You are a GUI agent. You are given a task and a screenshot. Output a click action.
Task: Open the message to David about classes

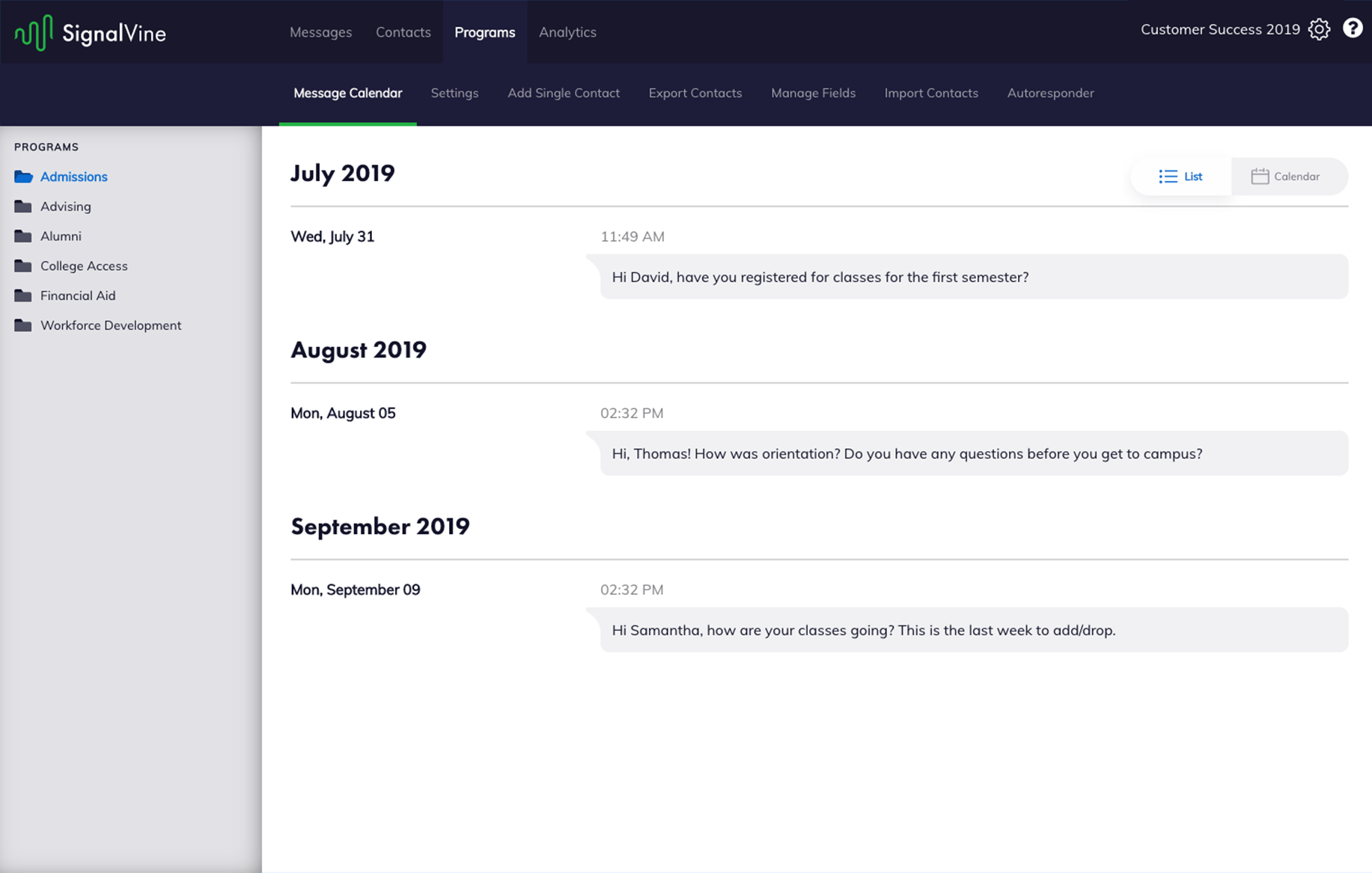click(974, 277)
